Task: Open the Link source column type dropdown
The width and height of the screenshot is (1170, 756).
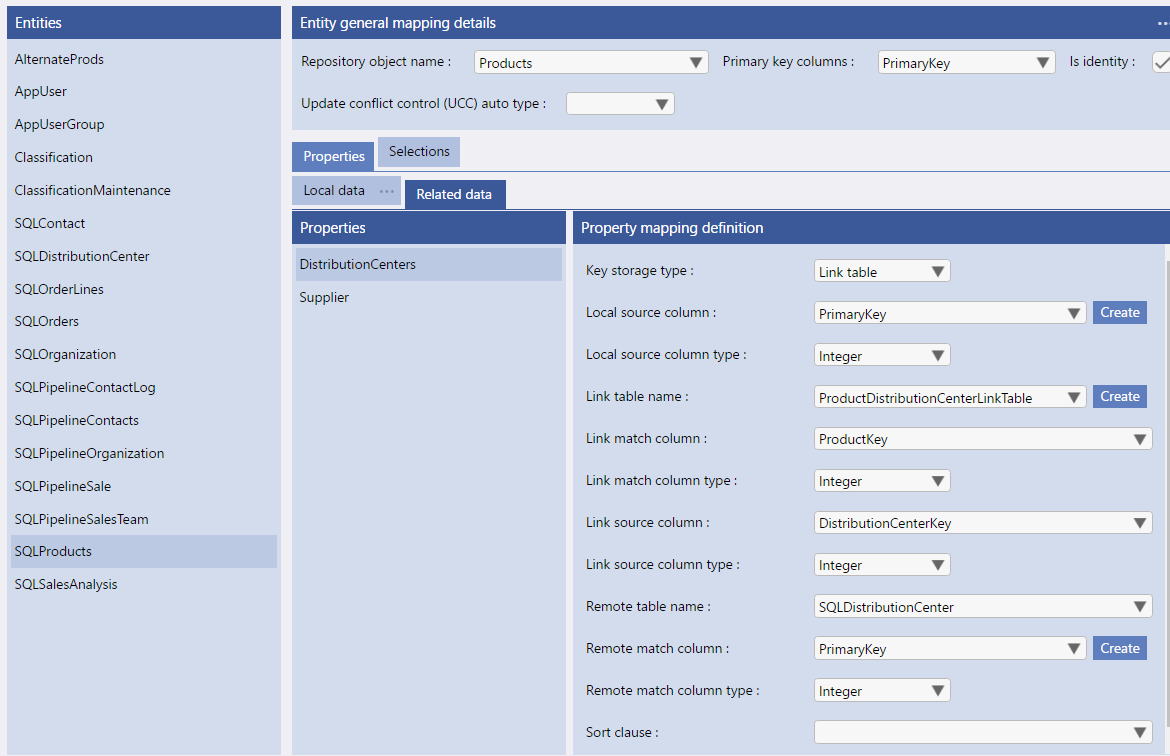Action: 882,565
